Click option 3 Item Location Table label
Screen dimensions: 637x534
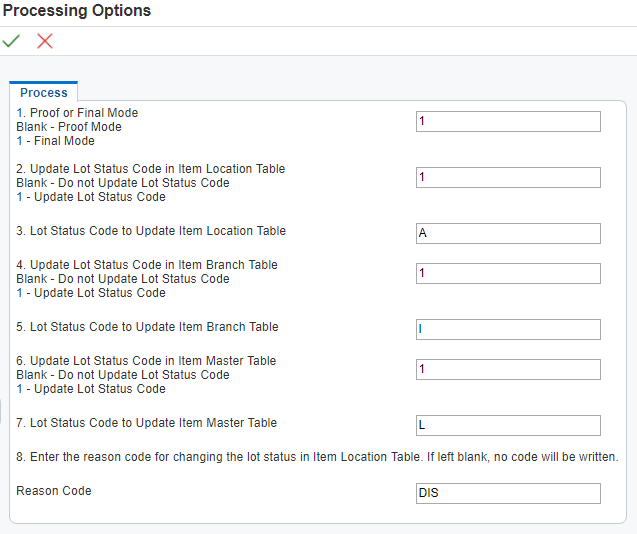coord(151,231)
